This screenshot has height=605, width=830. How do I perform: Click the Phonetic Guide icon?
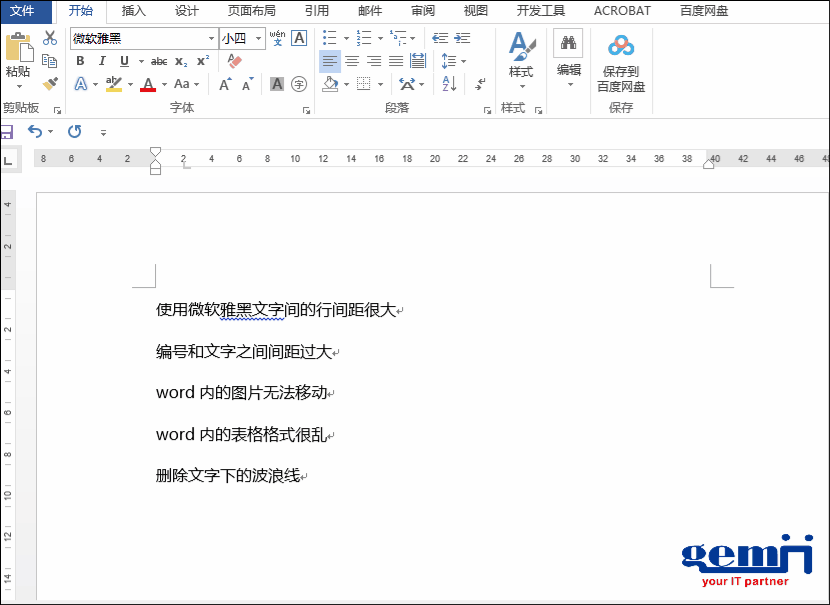279,39
